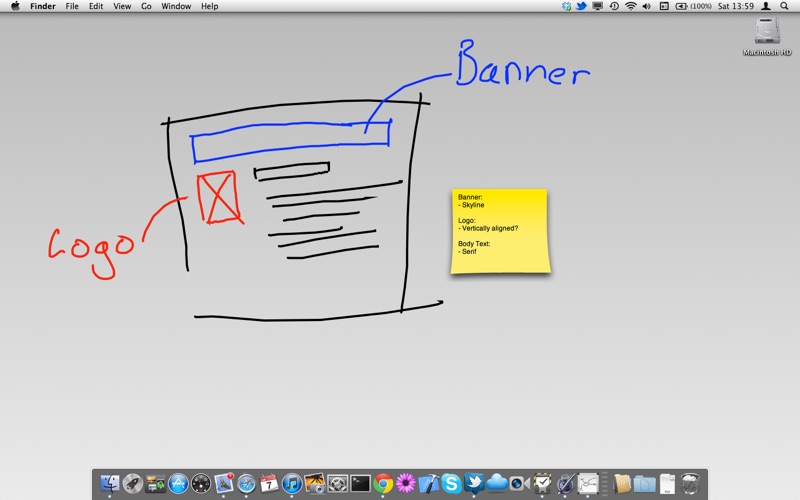The image size is (800, 500).
Task: Open the Twitter app in the dock
Action: point(474,485)
